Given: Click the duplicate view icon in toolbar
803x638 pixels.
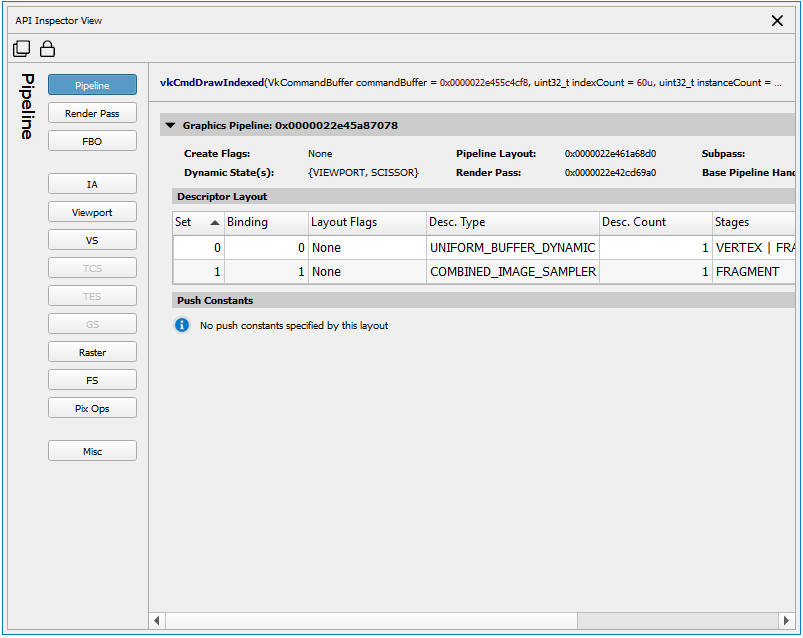Looking at the screenshot, I should (x=21, y=48).
